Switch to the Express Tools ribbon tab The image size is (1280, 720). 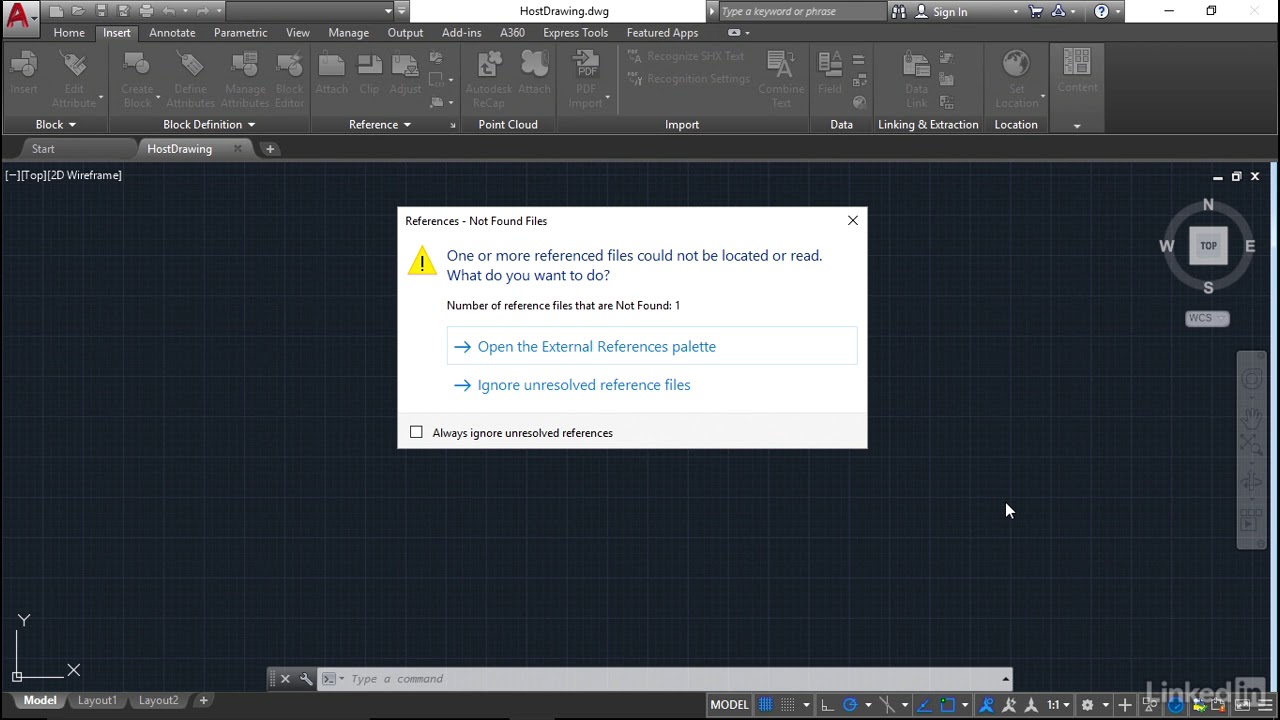pyautogui.click(x=575, y=33)
